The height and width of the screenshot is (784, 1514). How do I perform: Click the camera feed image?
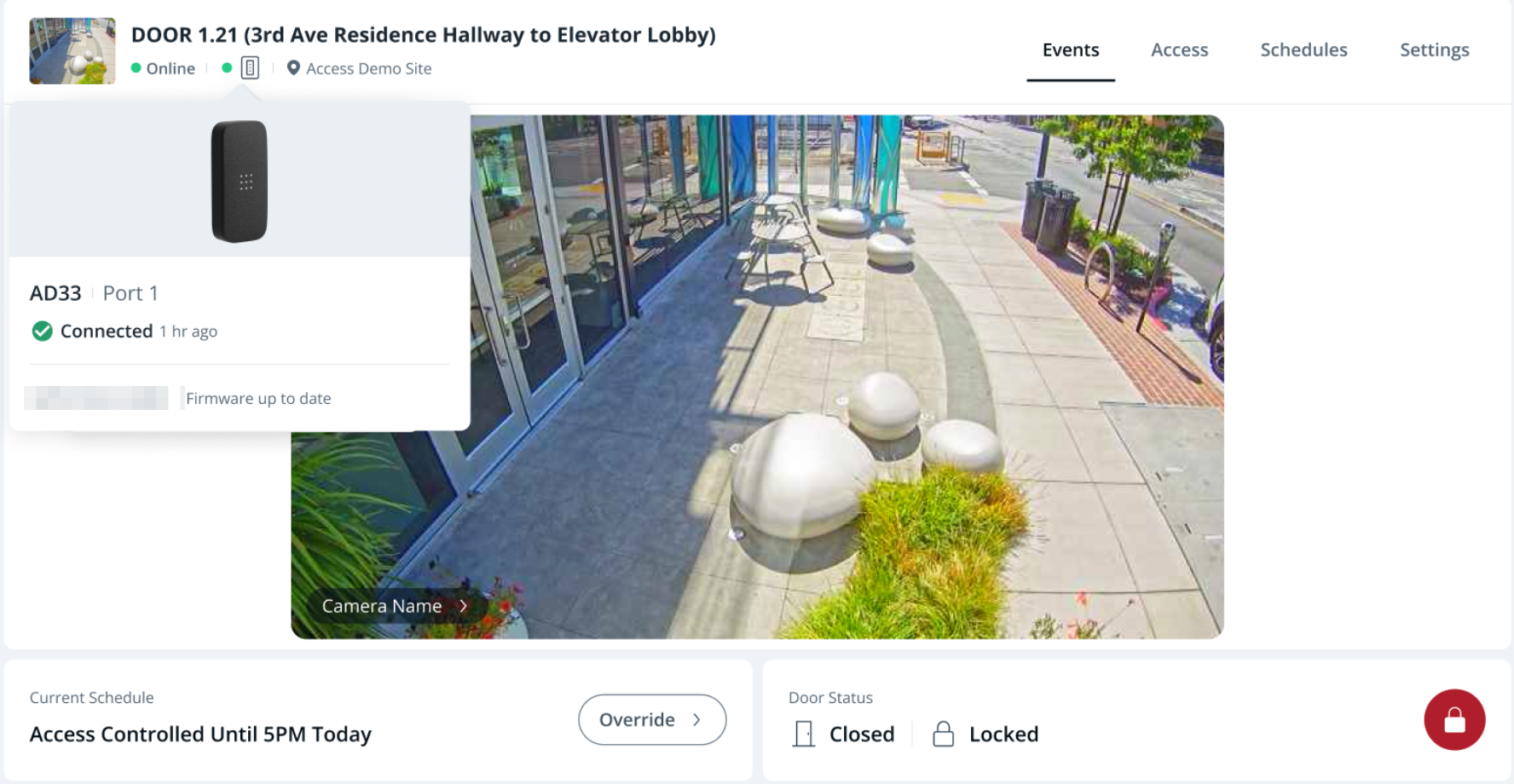pos(846,378)
